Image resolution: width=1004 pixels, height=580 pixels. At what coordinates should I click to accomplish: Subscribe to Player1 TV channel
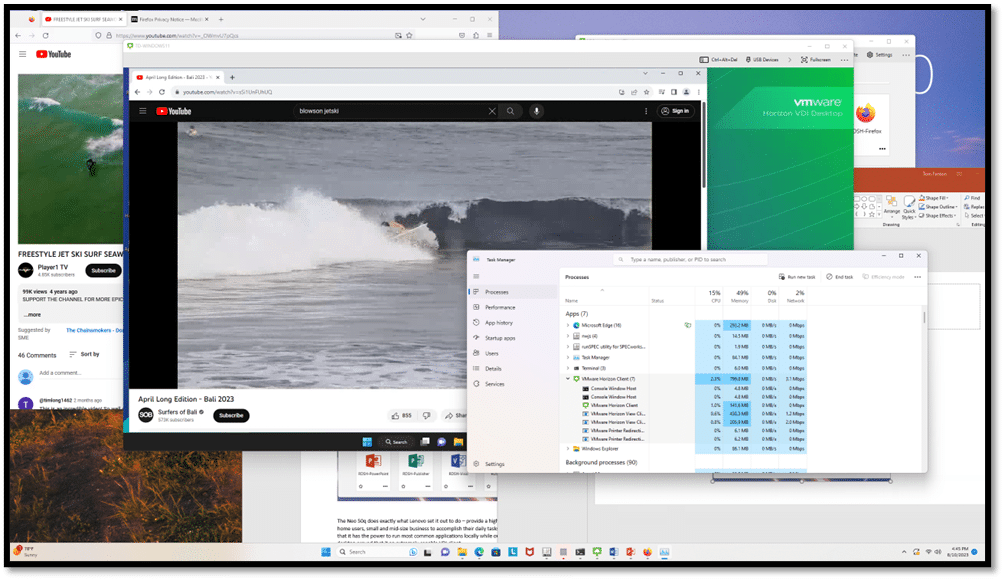point(103,271)
